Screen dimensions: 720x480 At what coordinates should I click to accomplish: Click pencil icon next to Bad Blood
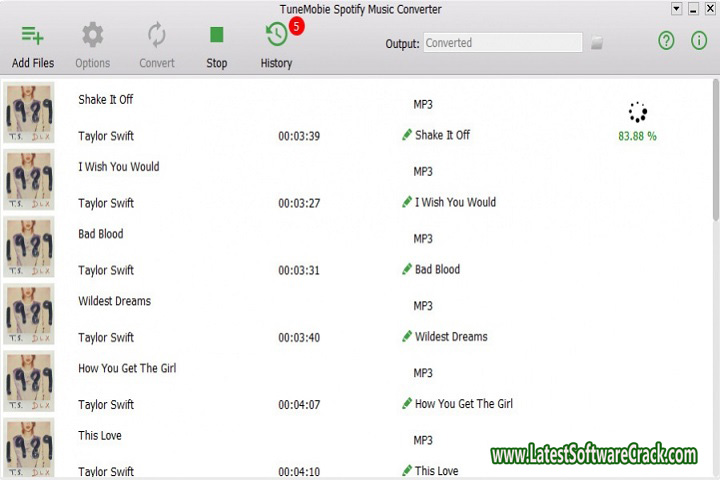point(406,269)
